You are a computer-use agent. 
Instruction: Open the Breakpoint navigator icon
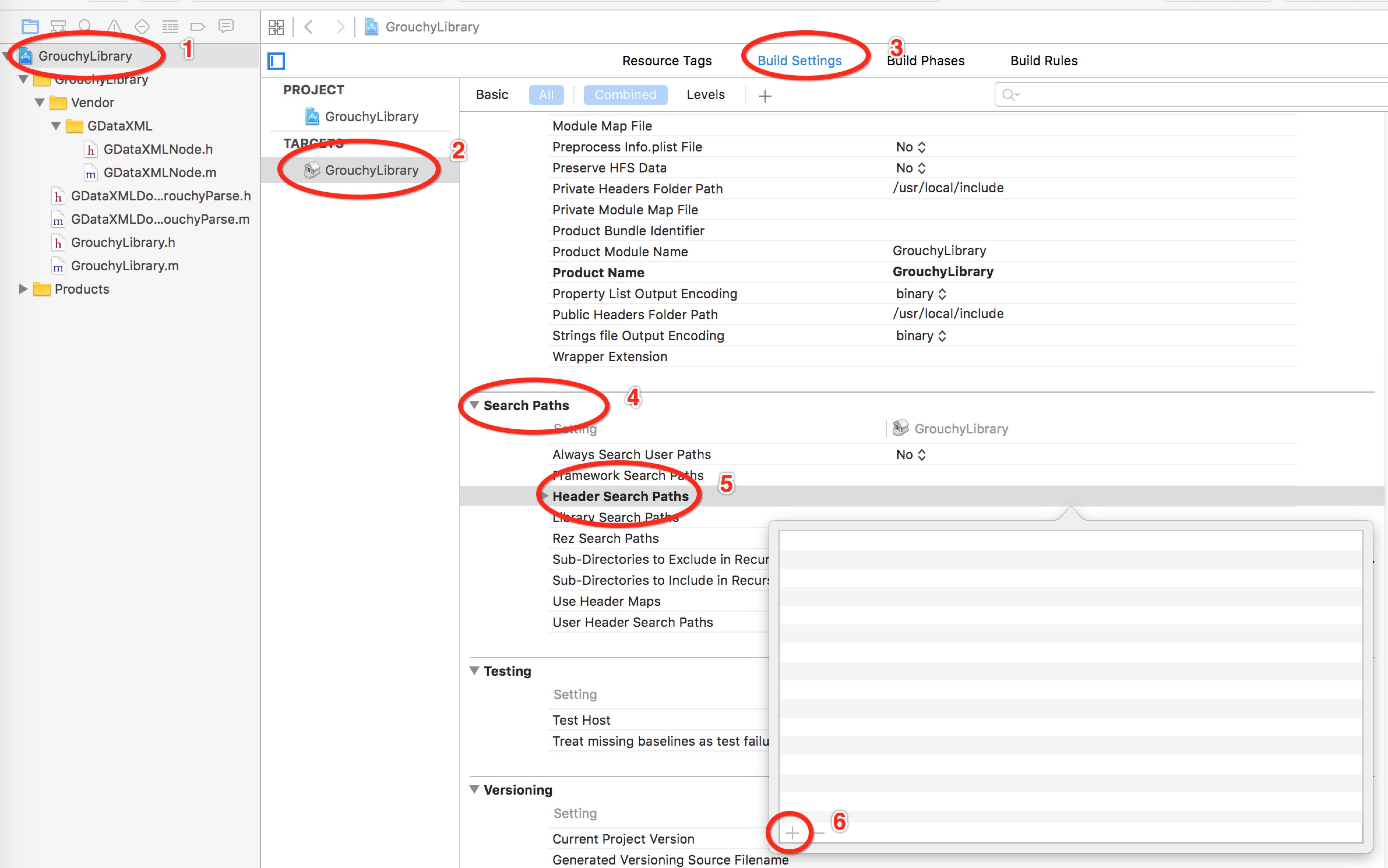[198, 27]
